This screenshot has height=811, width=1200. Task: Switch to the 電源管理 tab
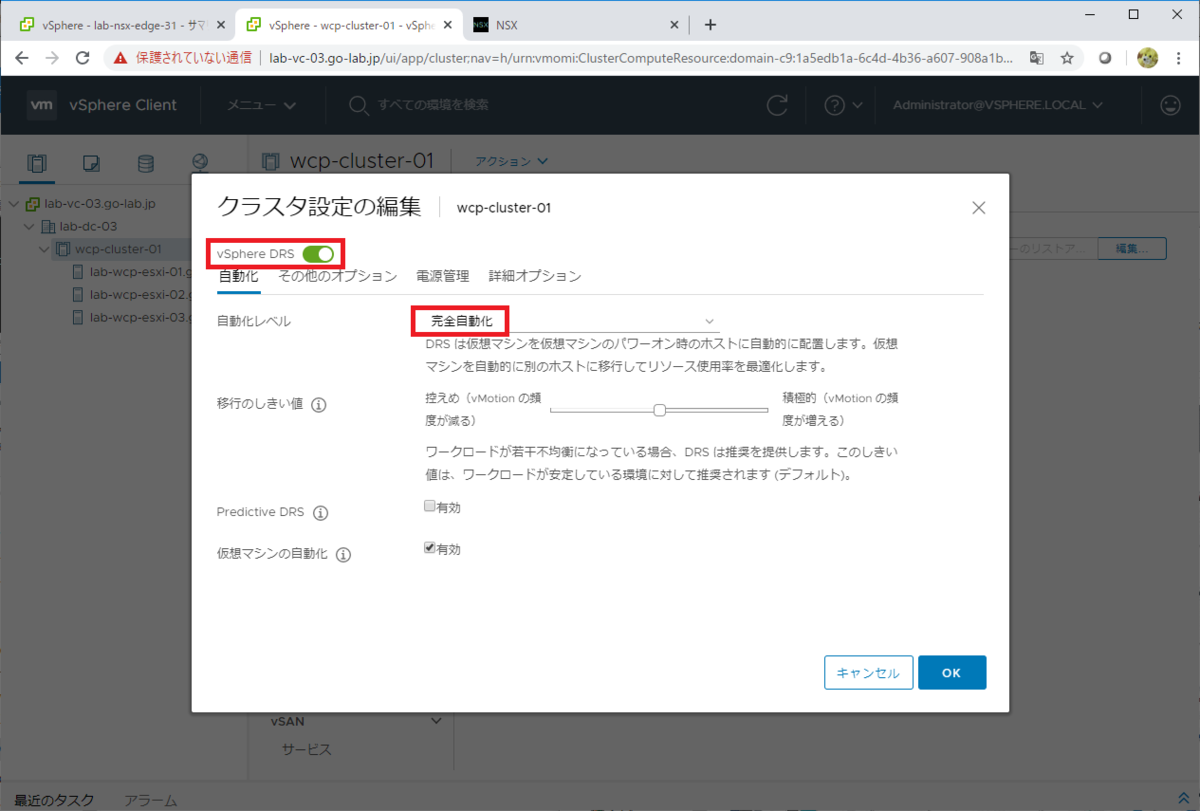pyautogui.click(x=443, y=276)
